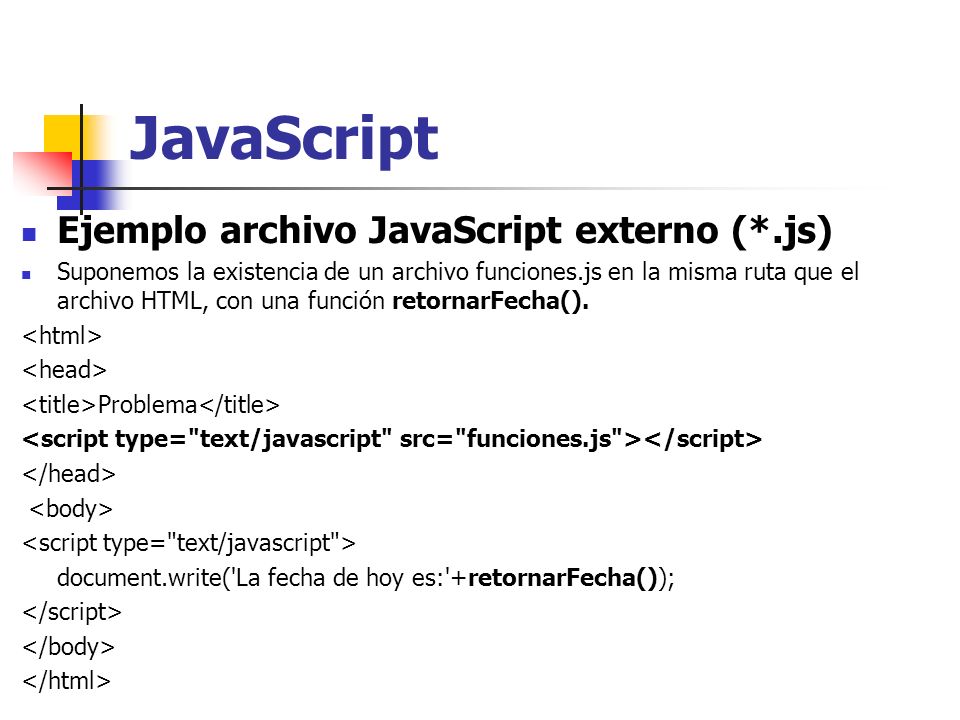Click the '</head>' closing tag line
This screenshot has width=960, height=720.
point(69,474)
